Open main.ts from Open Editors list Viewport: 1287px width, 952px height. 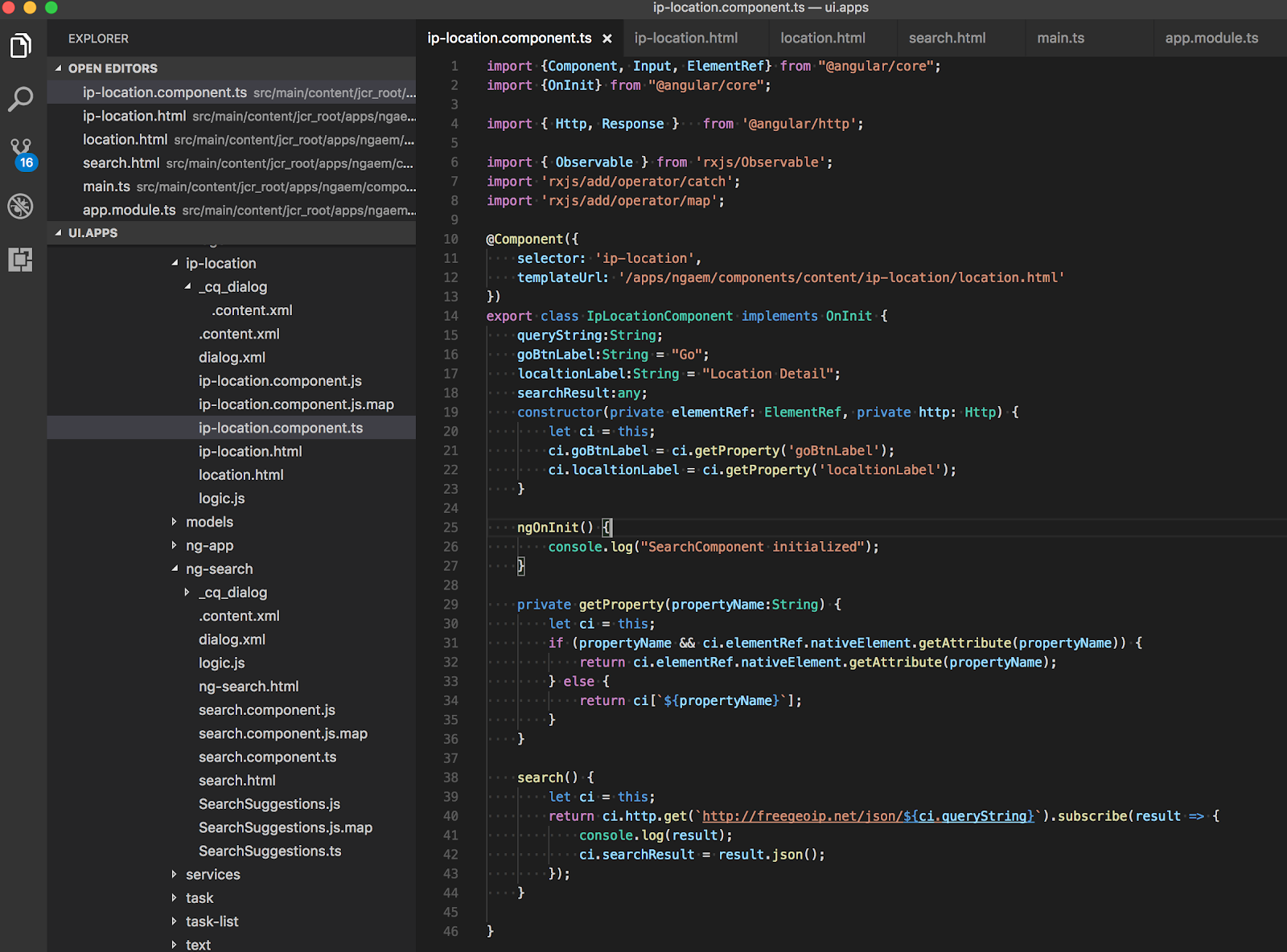click(x=106, y=187)
